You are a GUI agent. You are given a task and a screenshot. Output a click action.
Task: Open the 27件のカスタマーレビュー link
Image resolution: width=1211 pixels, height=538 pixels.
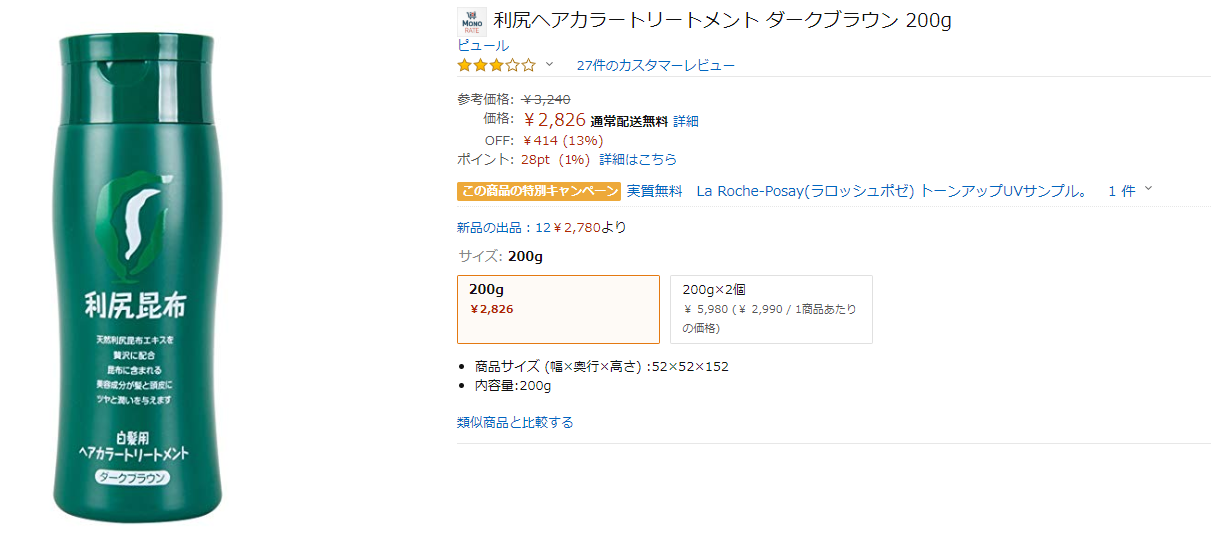click(x=655, y=66)
